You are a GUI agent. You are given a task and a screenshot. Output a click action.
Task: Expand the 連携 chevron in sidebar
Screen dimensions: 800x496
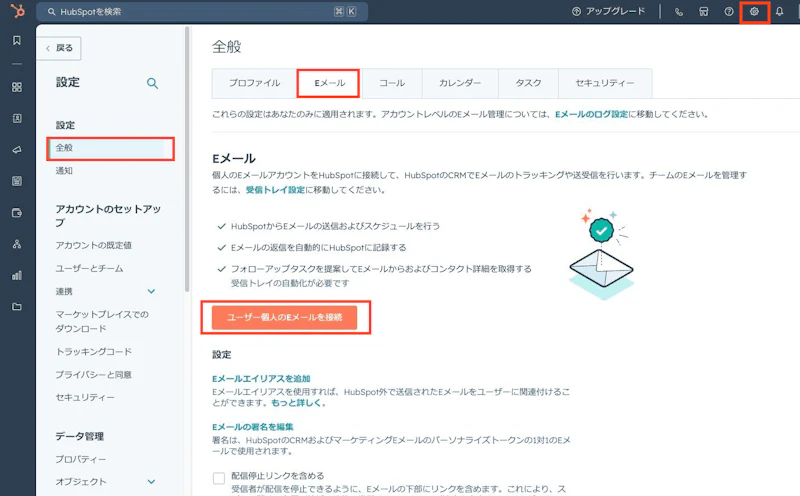click(152, 291)
